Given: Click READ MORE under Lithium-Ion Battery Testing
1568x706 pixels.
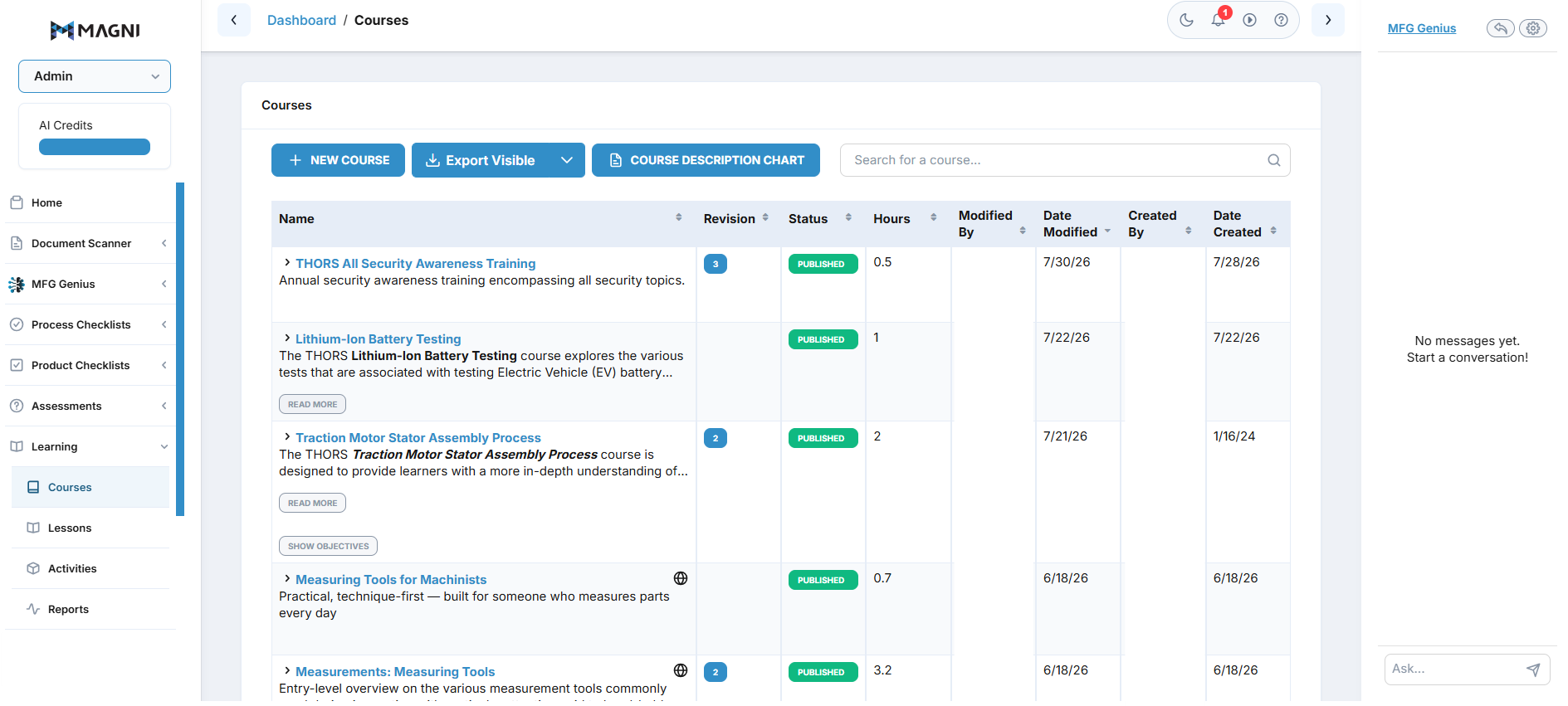Looking at the screenshot, I should click(312, 404).
